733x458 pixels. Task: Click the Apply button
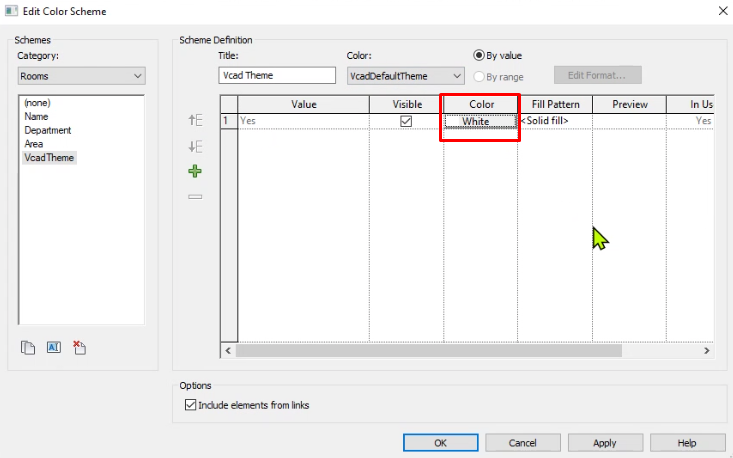(x=605, y=443)
